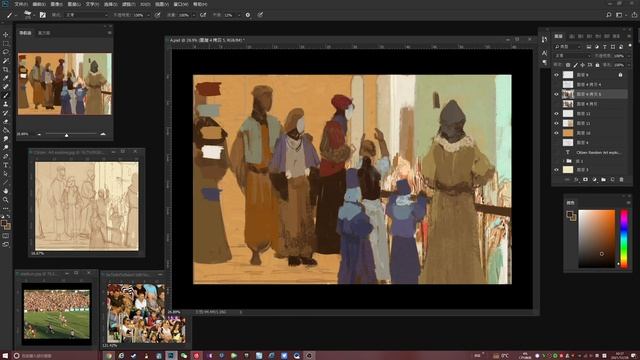The width and height of the screenshot is (640, 360).
Task: Open the brush blending mode dropdown
Action: coord(87,15)
